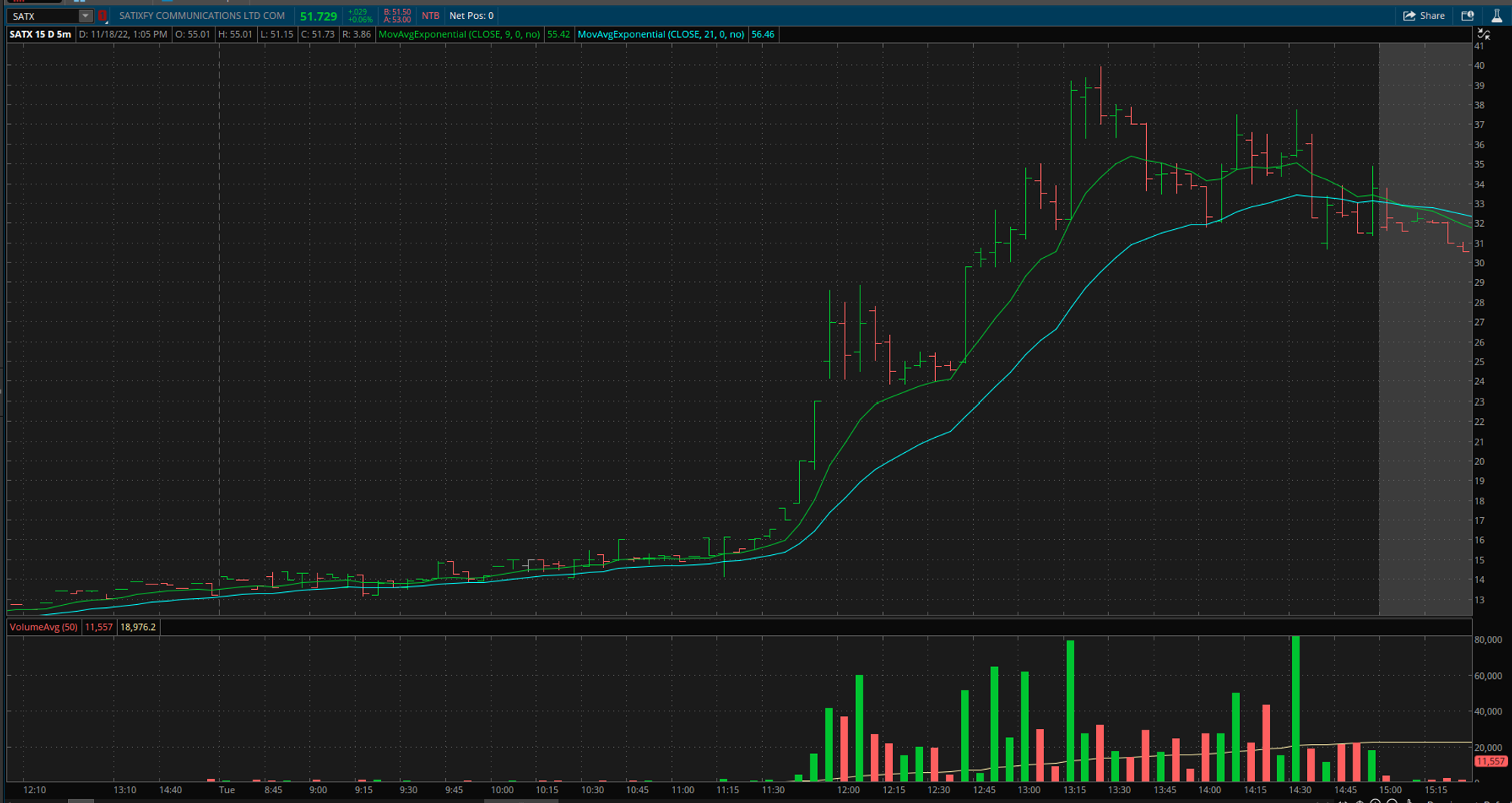
Task: Click the Share button
Action: [1424, 16]
